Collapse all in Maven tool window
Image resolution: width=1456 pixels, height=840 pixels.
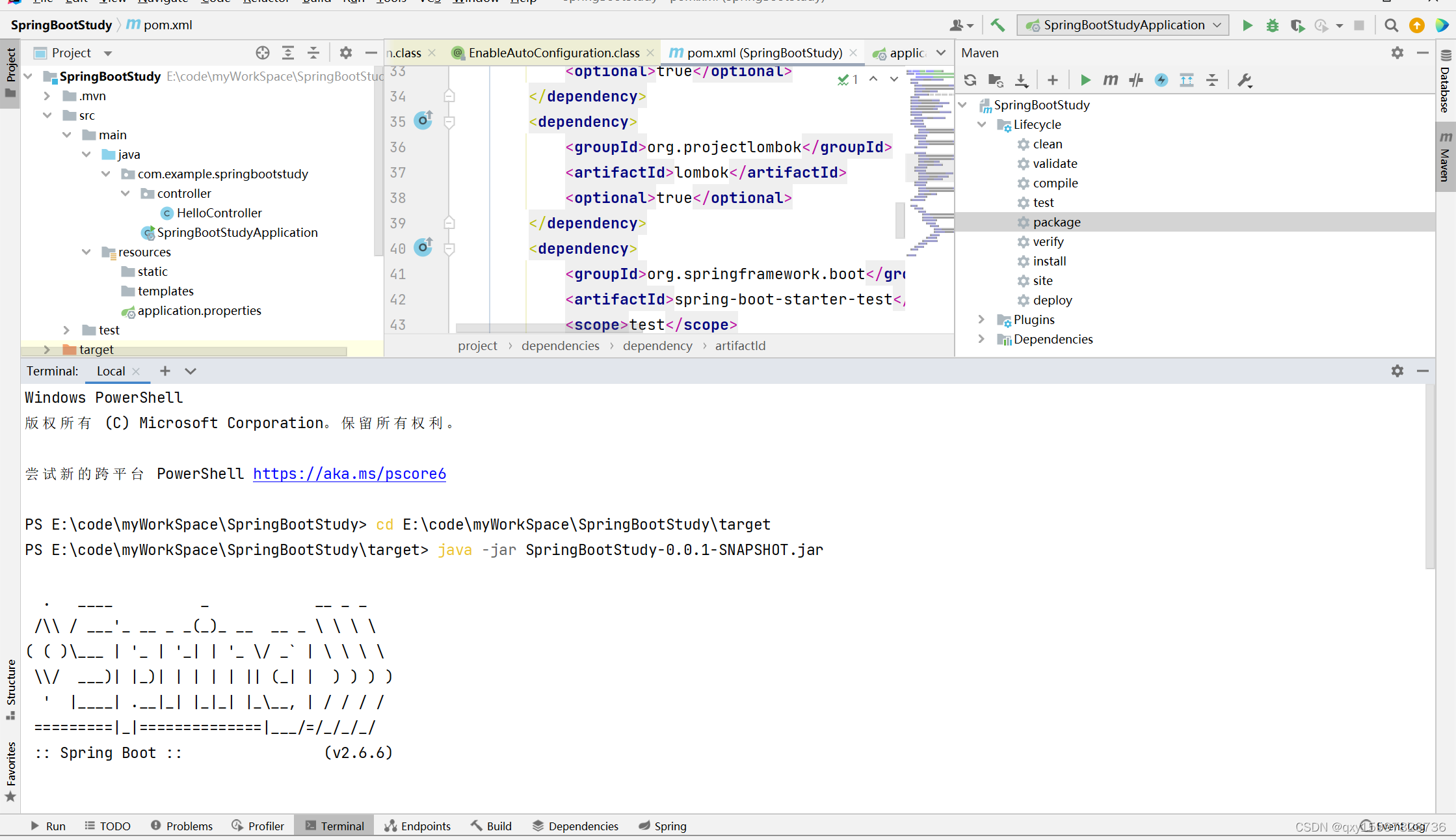click(x=1212, y=80)
